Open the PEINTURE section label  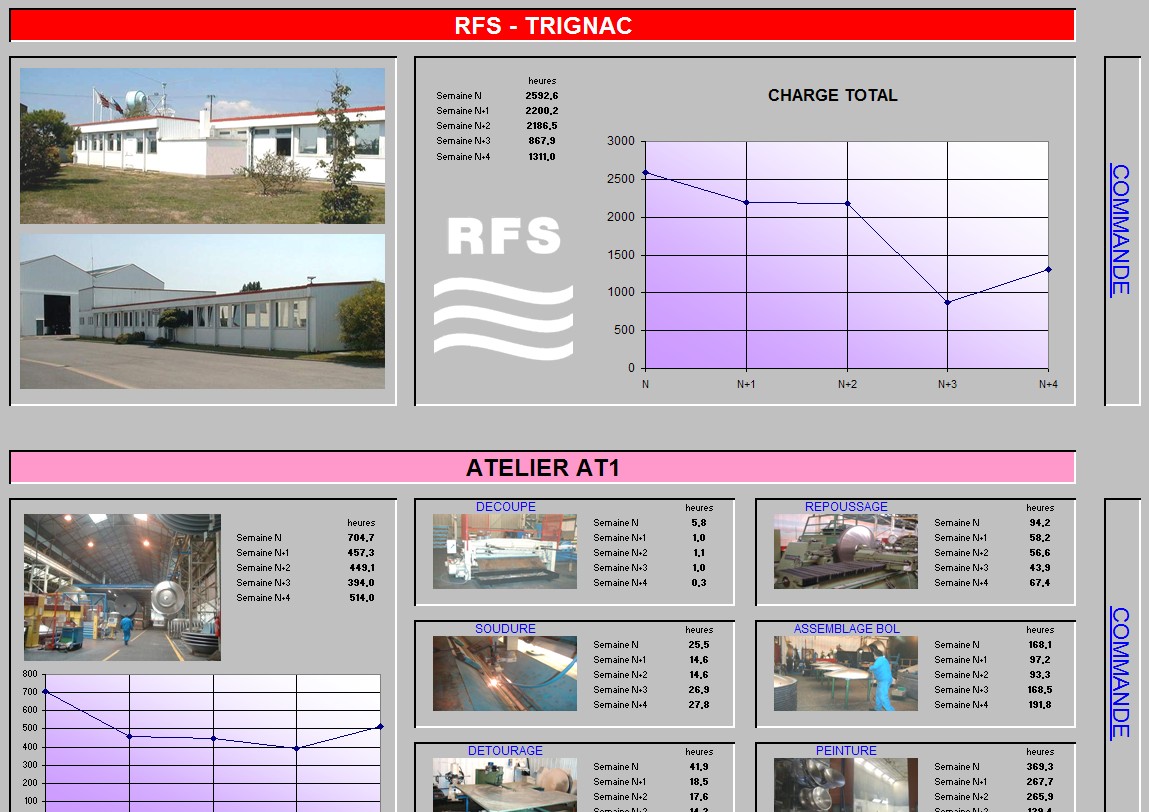(x=846, y=750)
